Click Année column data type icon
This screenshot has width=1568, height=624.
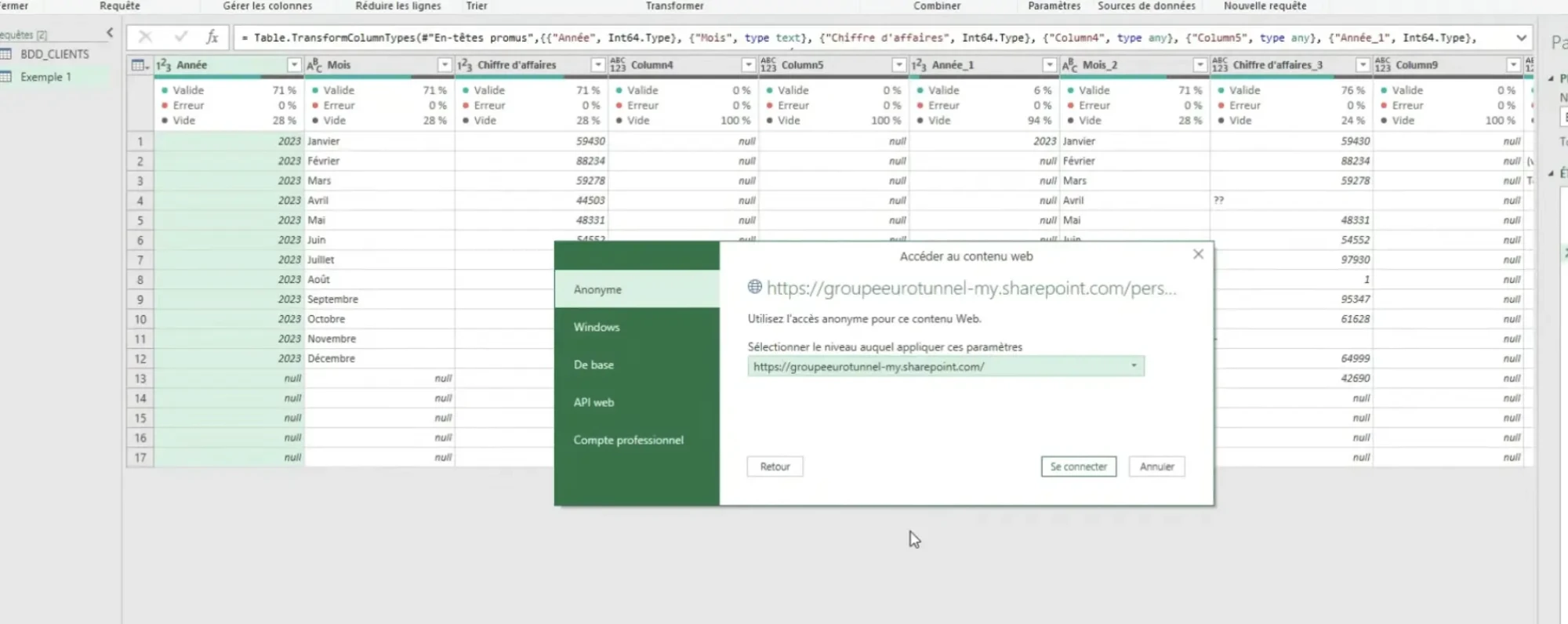tap(164, 65)
